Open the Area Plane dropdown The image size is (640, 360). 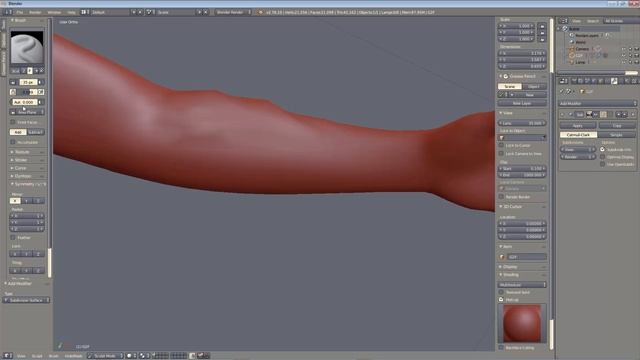tap(27, 112)
